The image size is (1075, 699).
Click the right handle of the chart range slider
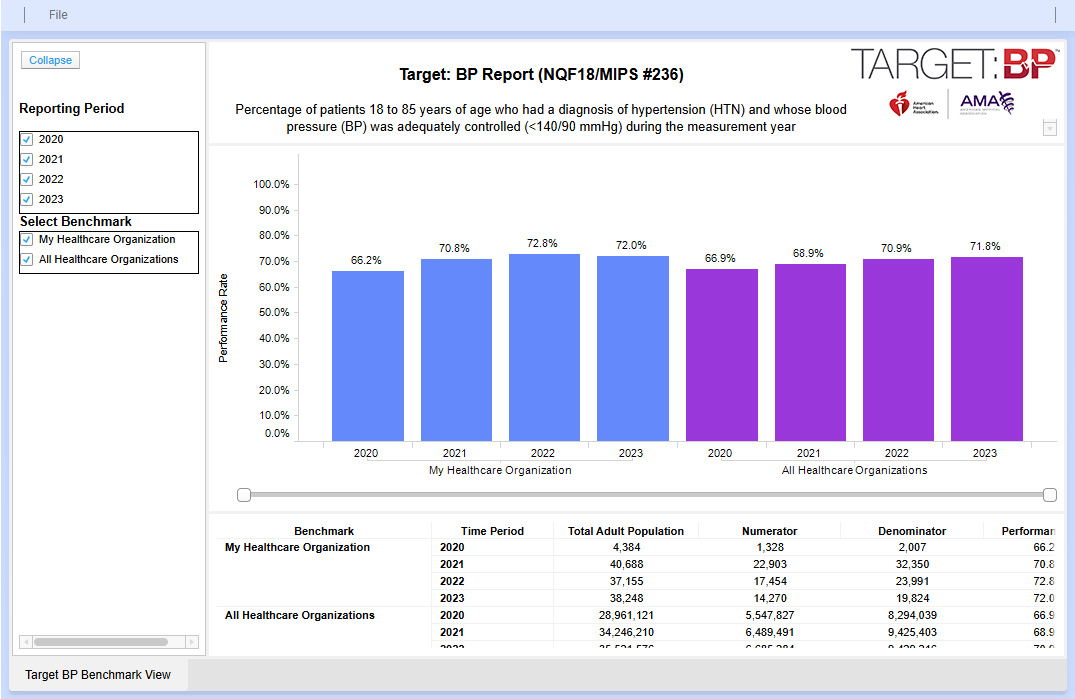tap(1050, 494)
